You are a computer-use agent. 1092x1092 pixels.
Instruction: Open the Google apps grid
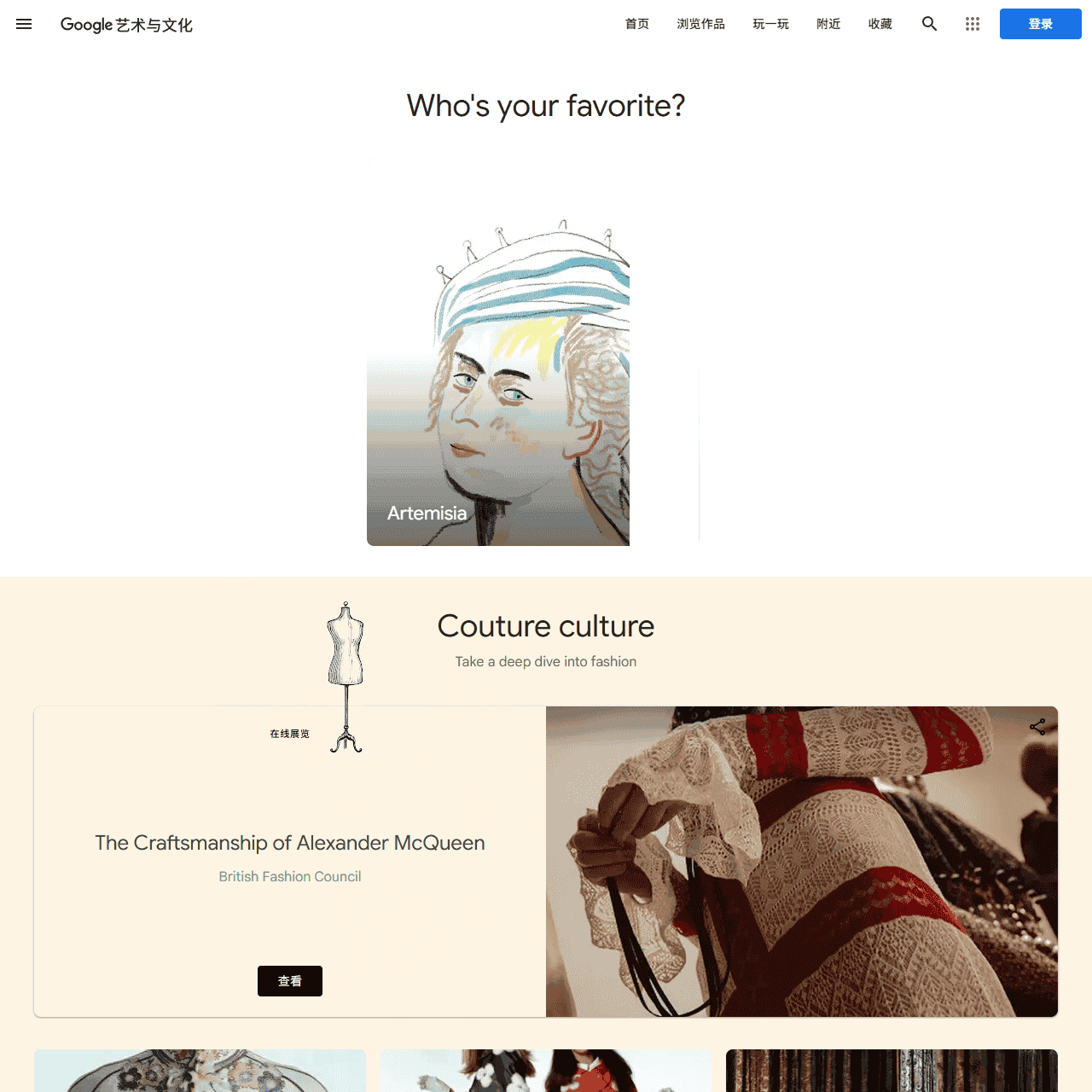[973, 24]
